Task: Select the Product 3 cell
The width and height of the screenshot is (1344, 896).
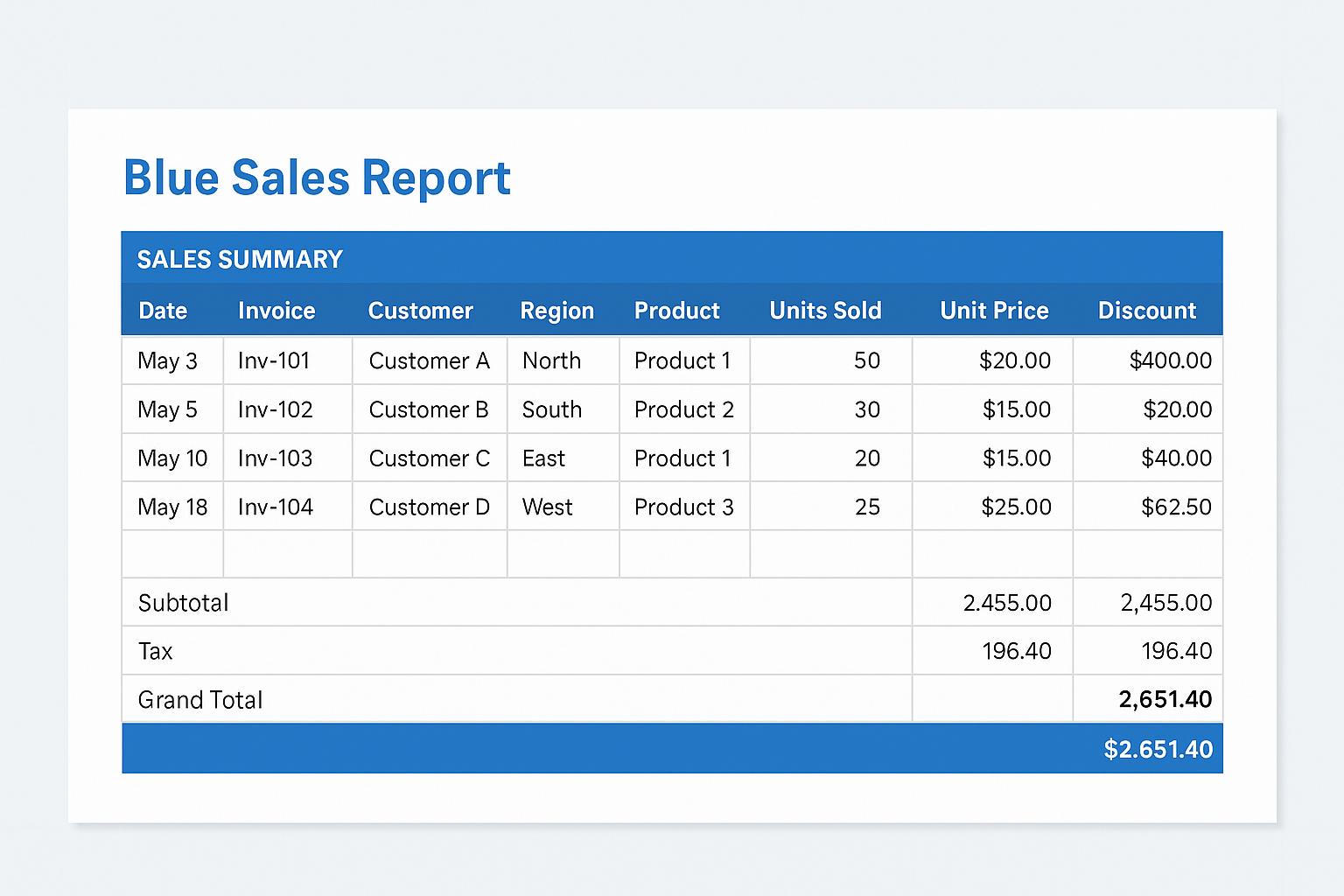Action: pyautogui.click(x=684, y=507)
